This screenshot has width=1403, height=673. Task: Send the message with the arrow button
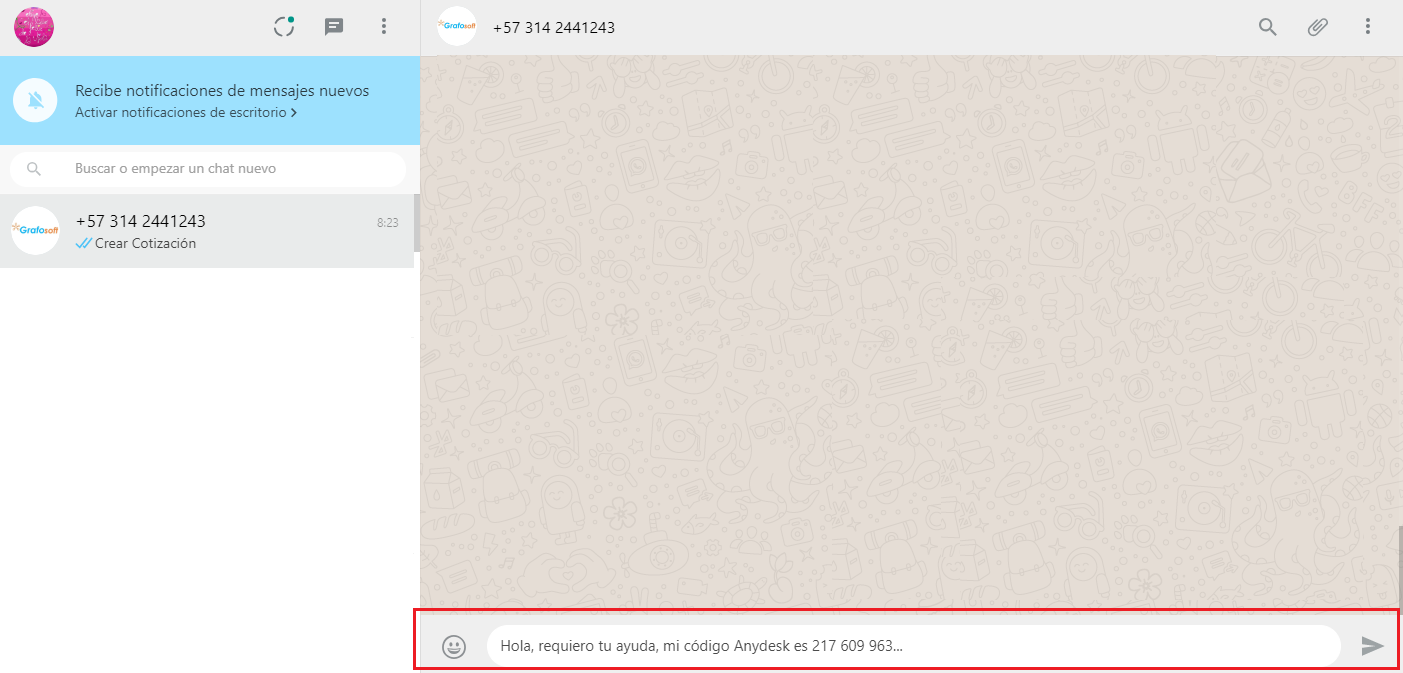click(x=1372, y=646)
